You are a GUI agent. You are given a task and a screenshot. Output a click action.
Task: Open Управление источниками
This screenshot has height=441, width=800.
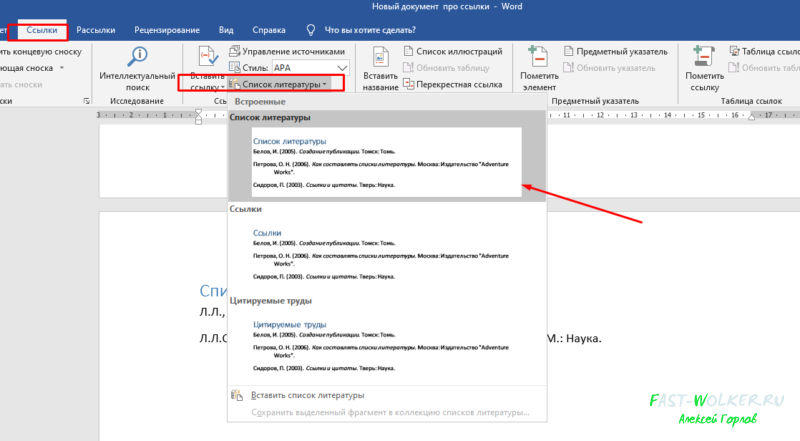[x=293, y=52]
